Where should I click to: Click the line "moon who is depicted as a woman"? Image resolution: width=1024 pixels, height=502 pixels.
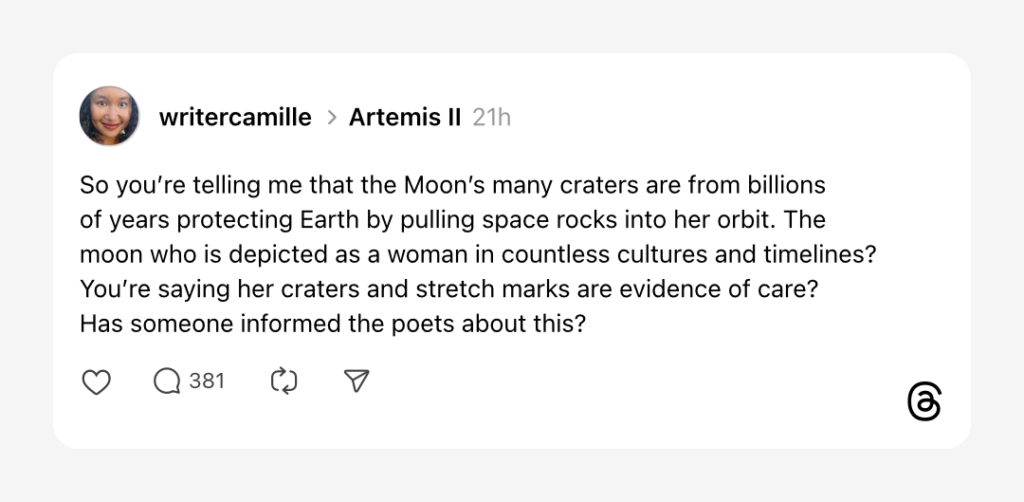tap(478, 254)
